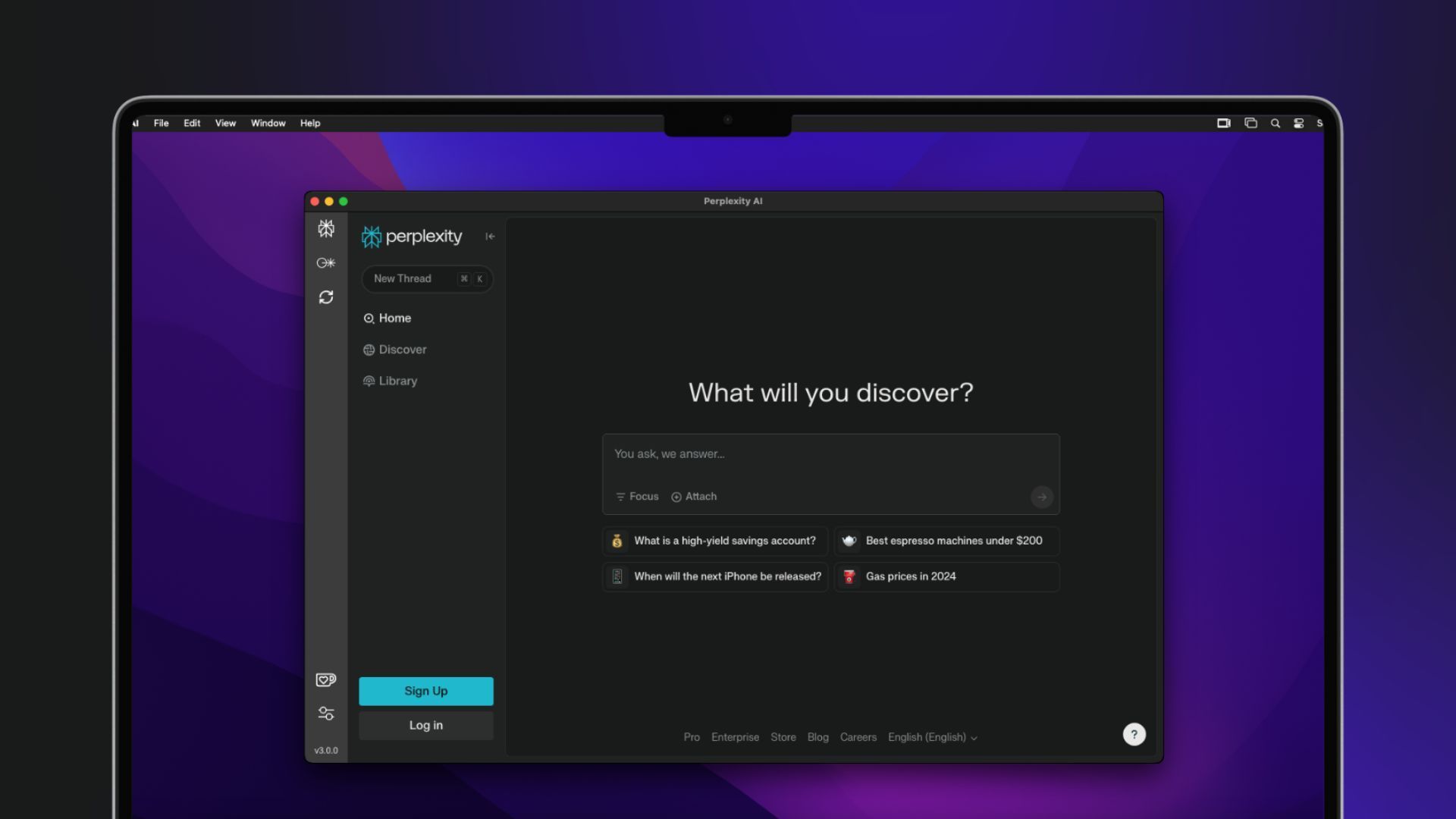Image resolution: width=1456 pixels, height=819 pixels.
Task: Open the Window menu in menu bar
Action: [x=268, y=124]
